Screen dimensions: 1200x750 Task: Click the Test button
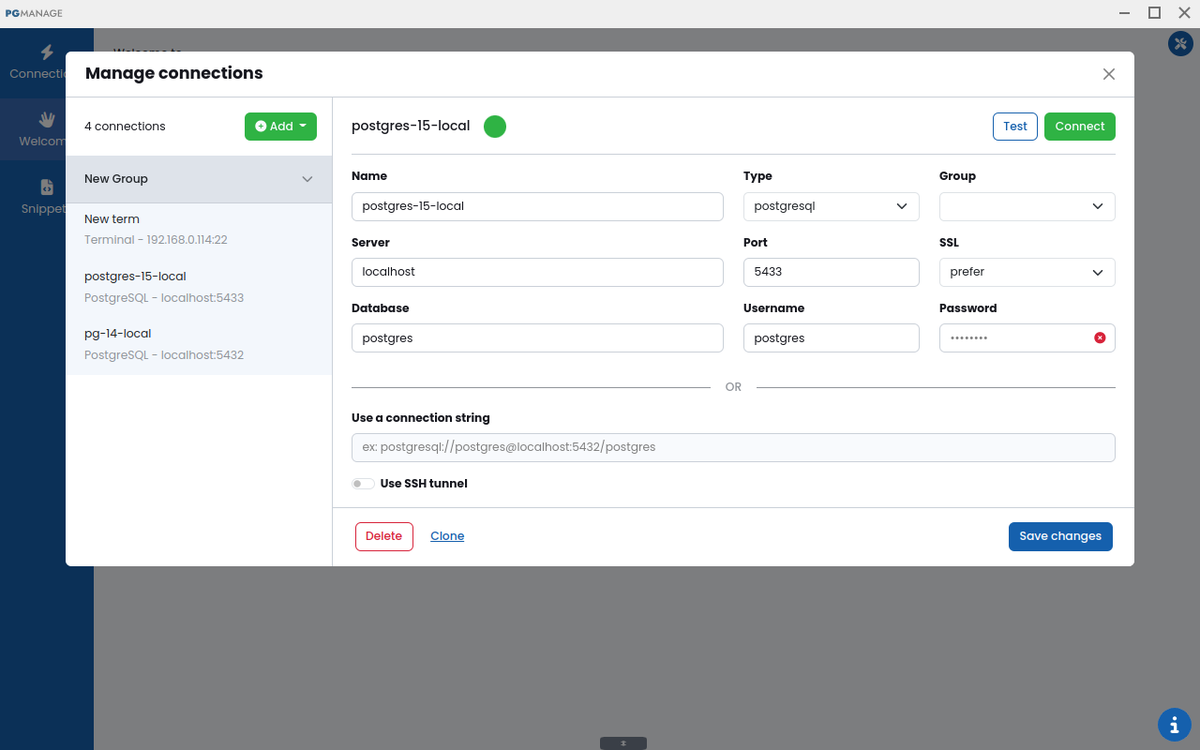click(x=1015, y=126)
